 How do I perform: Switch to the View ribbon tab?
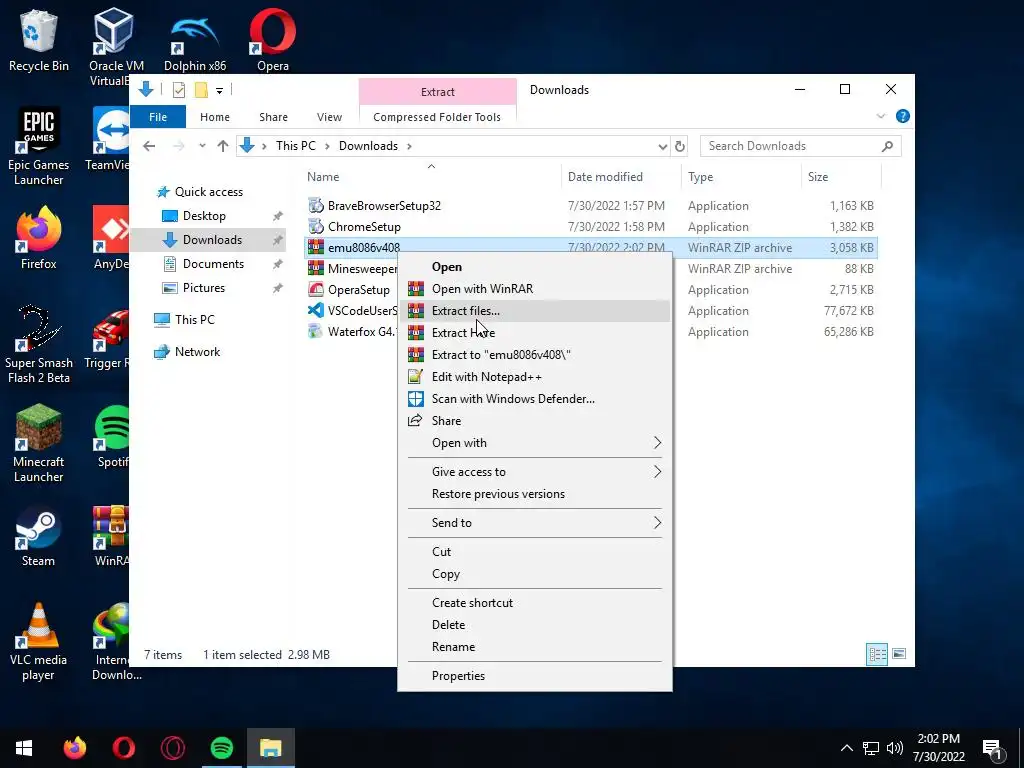click(329, 117)
